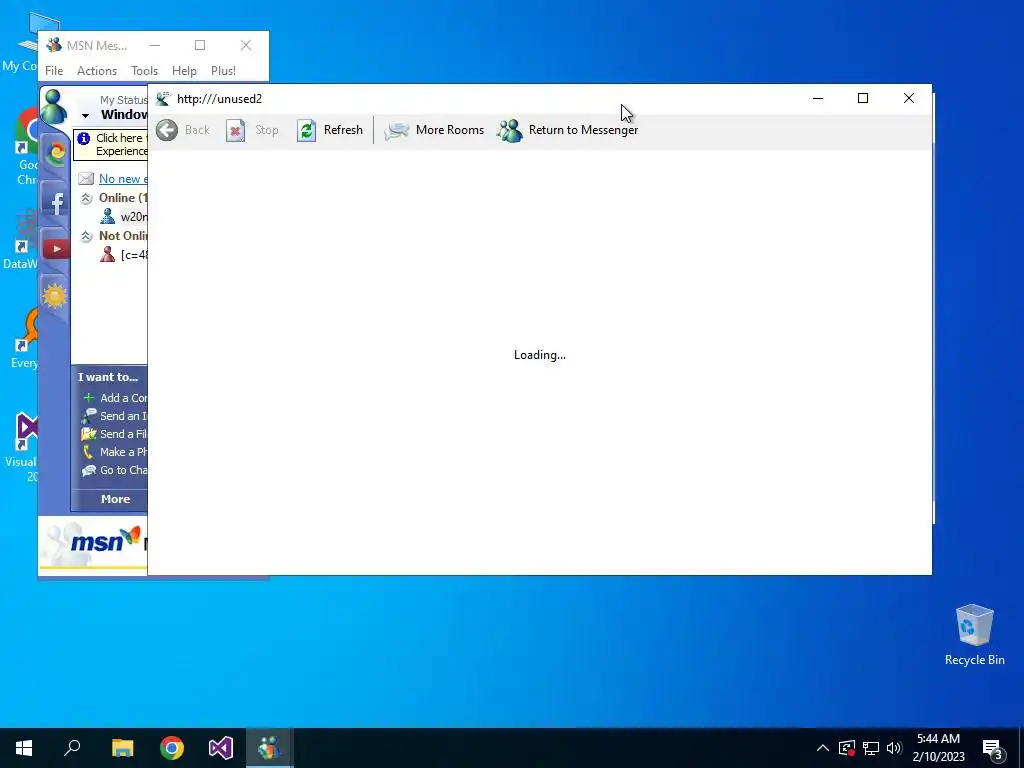Click the Facebook tab in Messenger sidebar
The height and width of the screenshot is (768, 1024).
point(56,203)
